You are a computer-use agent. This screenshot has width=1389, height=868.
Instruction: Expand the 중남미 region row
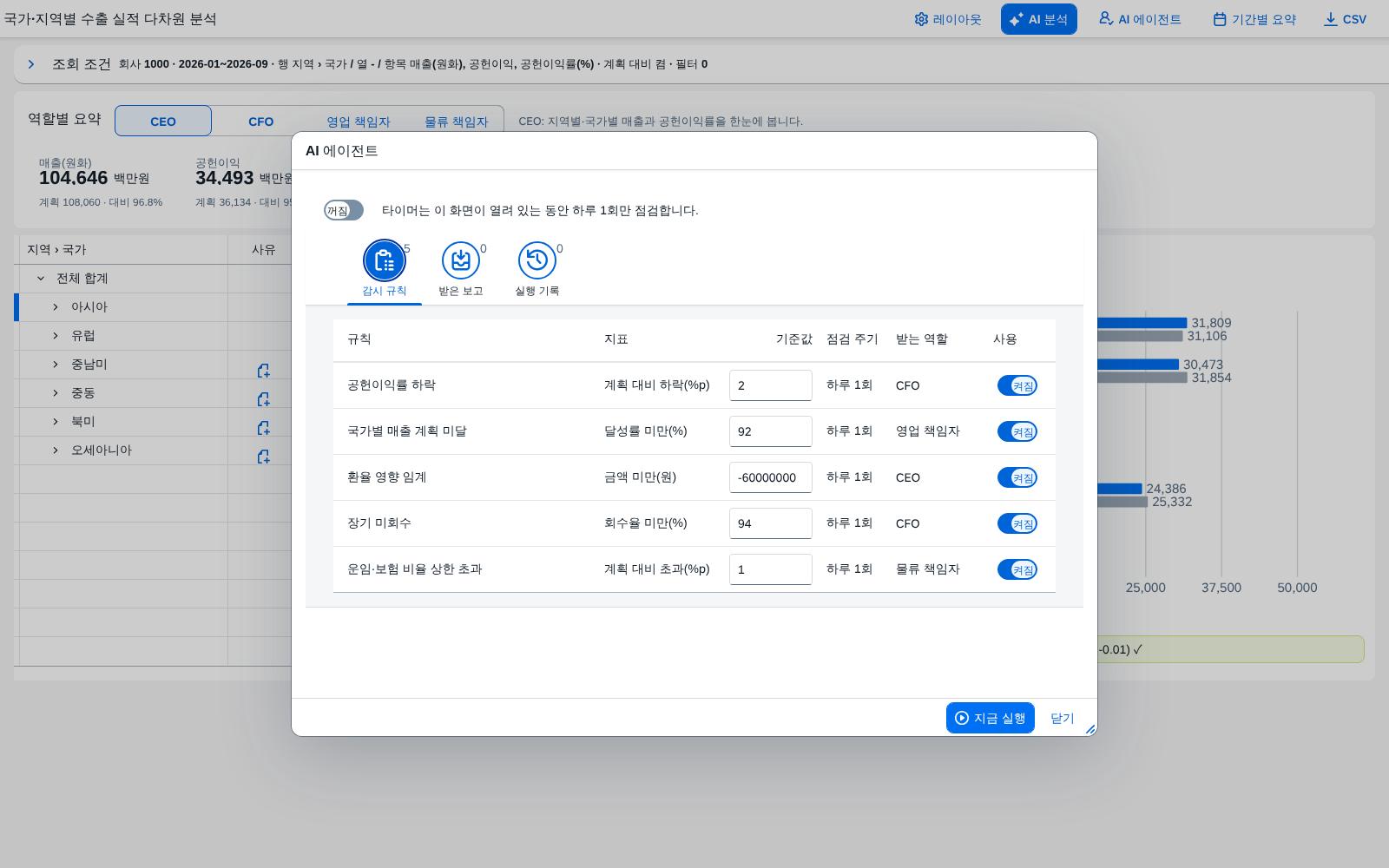coord(55,365)
